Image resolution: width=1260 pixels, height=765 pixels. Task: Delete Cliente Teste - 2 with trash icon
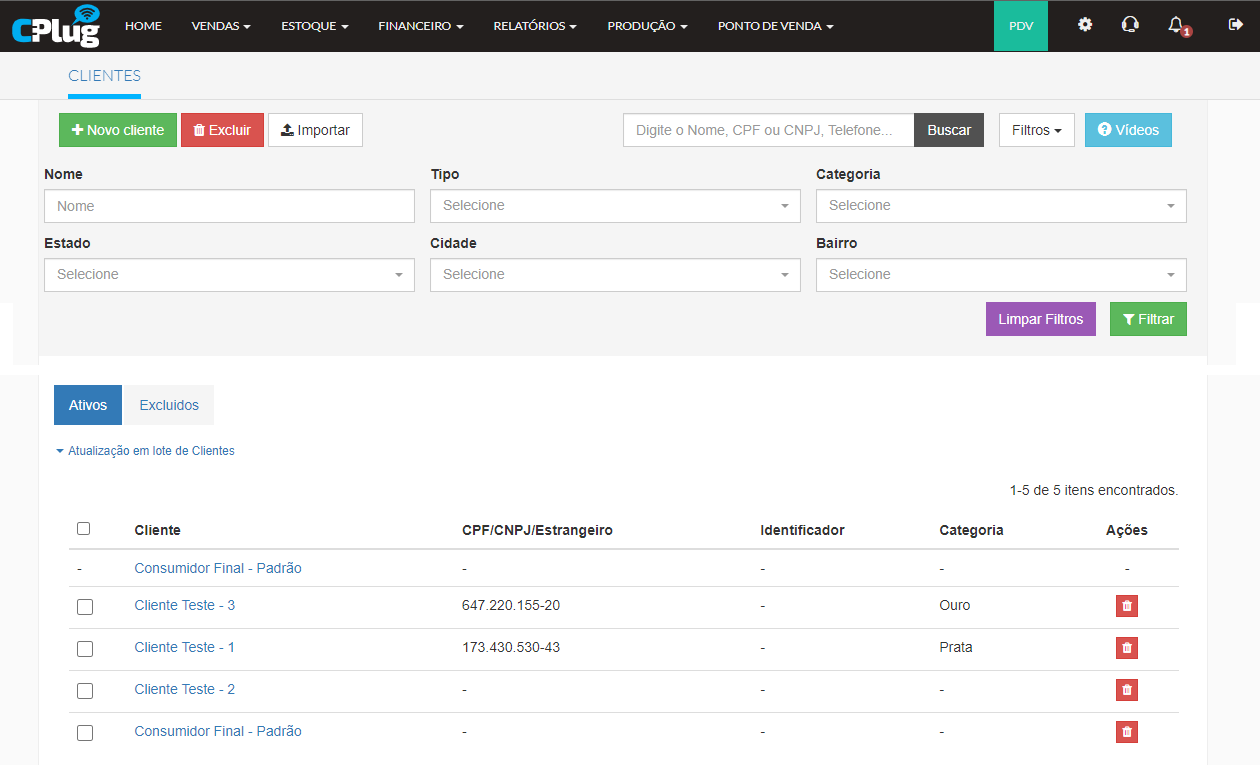1127,690
